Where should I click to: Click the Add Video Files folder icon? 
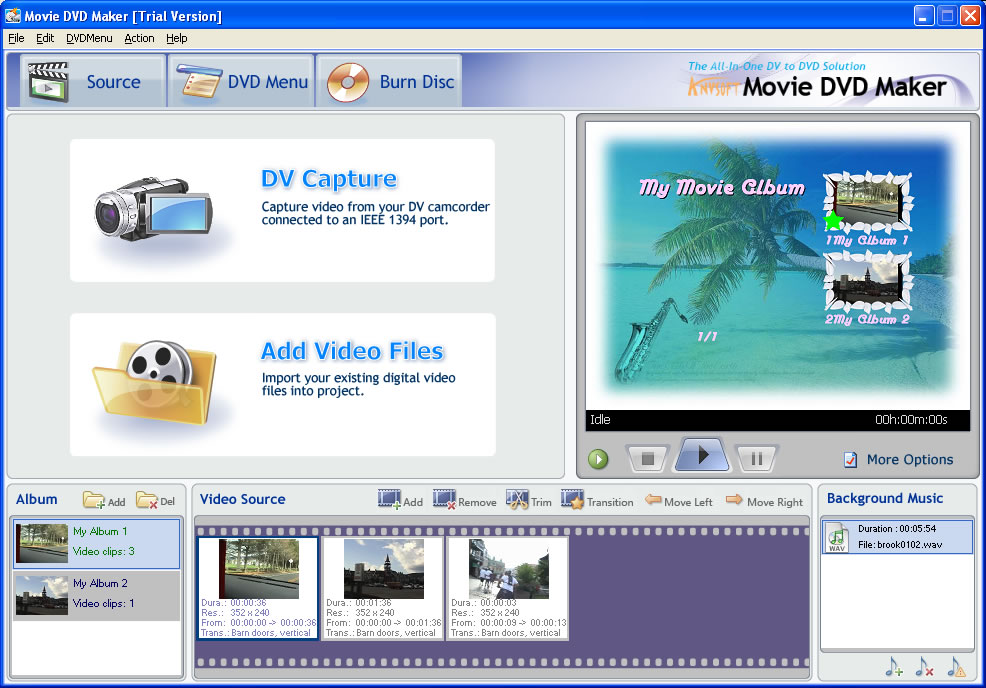153,382
